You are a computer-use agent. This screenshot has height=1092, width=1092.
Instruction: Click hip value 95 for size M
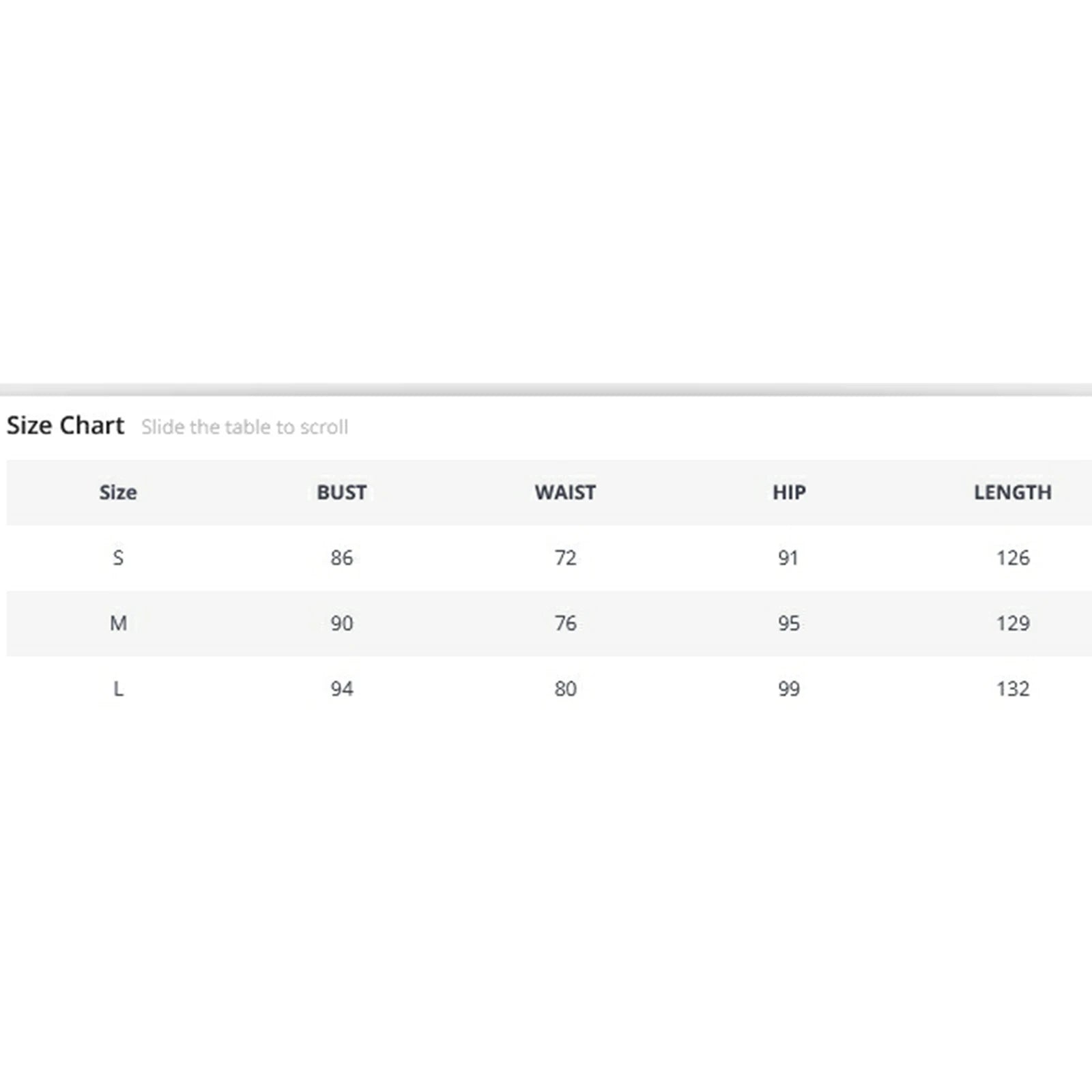(789, 623)
